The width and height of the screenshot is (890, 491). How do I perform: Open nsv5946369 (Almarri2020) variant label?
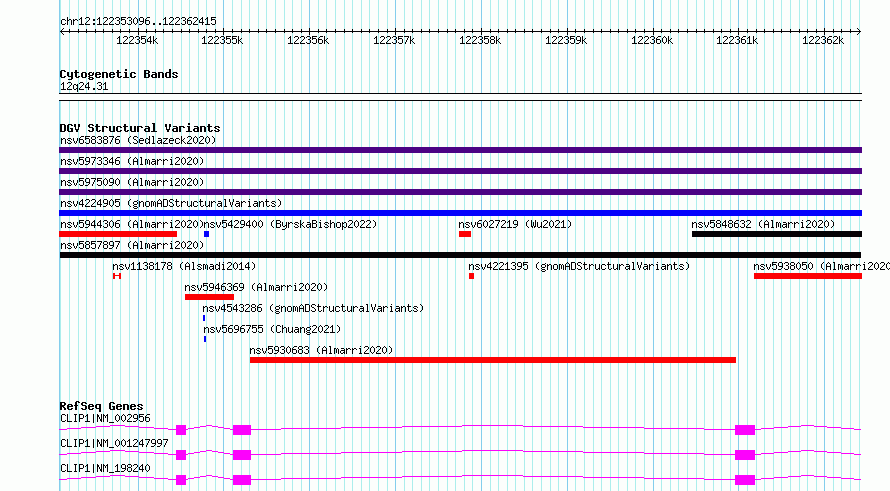click(x=256, y=287)
